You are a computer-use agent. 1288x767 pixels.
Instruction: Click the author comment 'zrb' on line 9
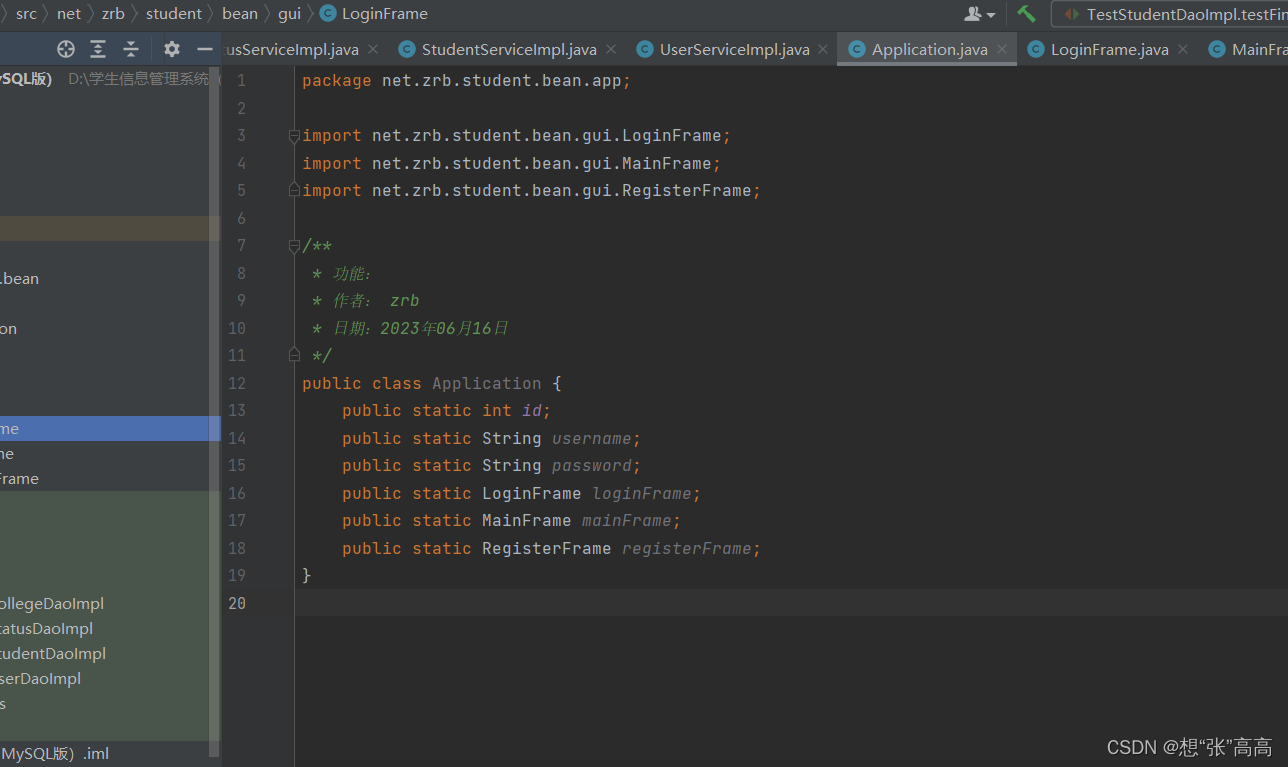(405, 300)
